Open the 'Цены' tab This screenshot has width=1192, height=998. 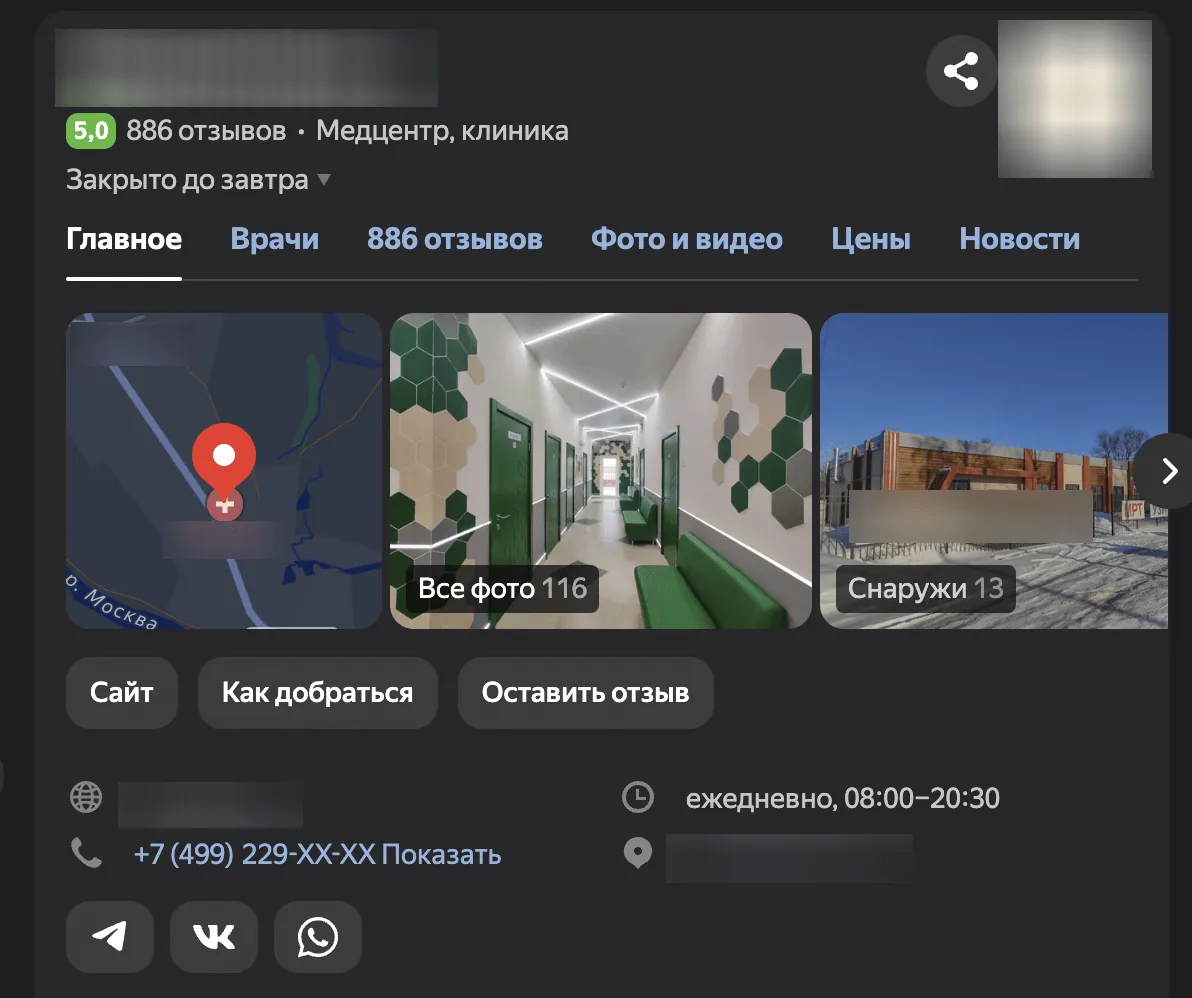click(x=870, y=239)
